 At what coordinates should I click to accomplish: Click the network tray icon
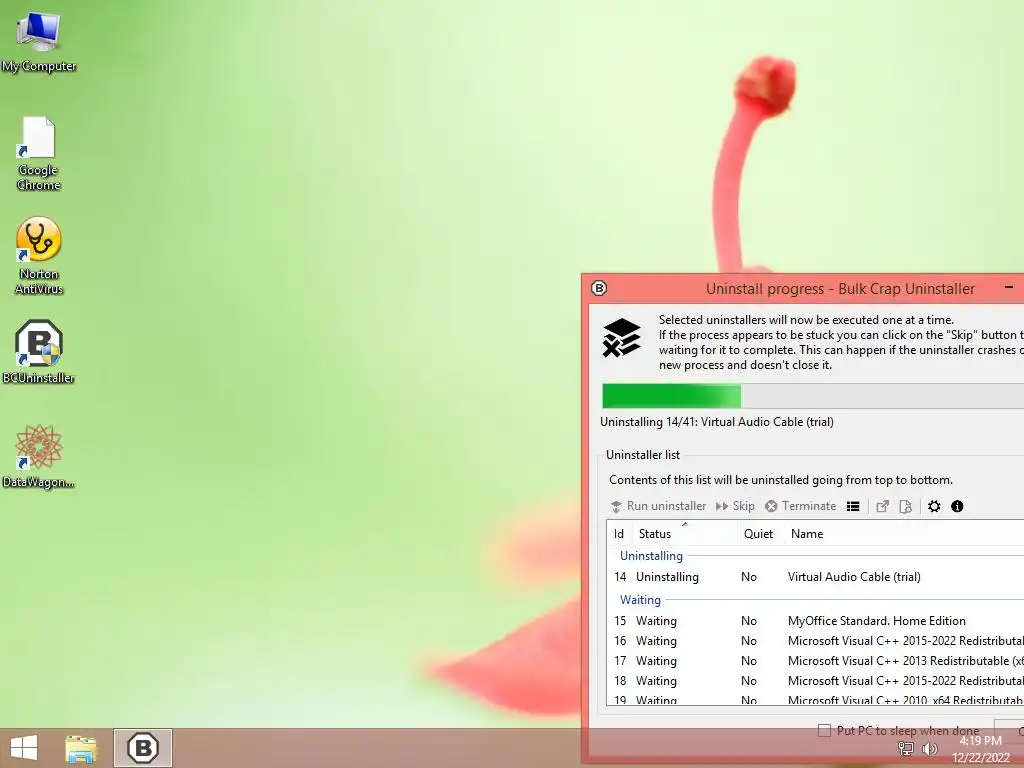click(x=906, y=748)
